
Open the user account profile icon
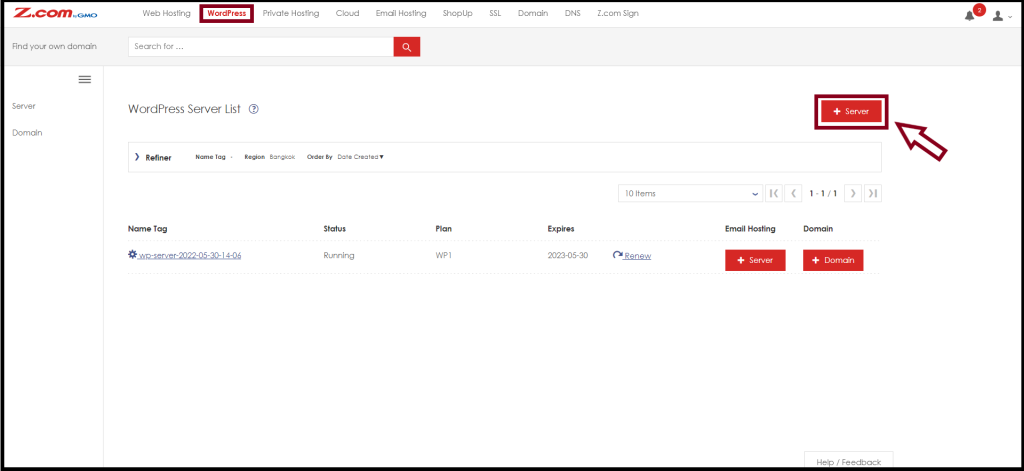(x=997, y=16)
